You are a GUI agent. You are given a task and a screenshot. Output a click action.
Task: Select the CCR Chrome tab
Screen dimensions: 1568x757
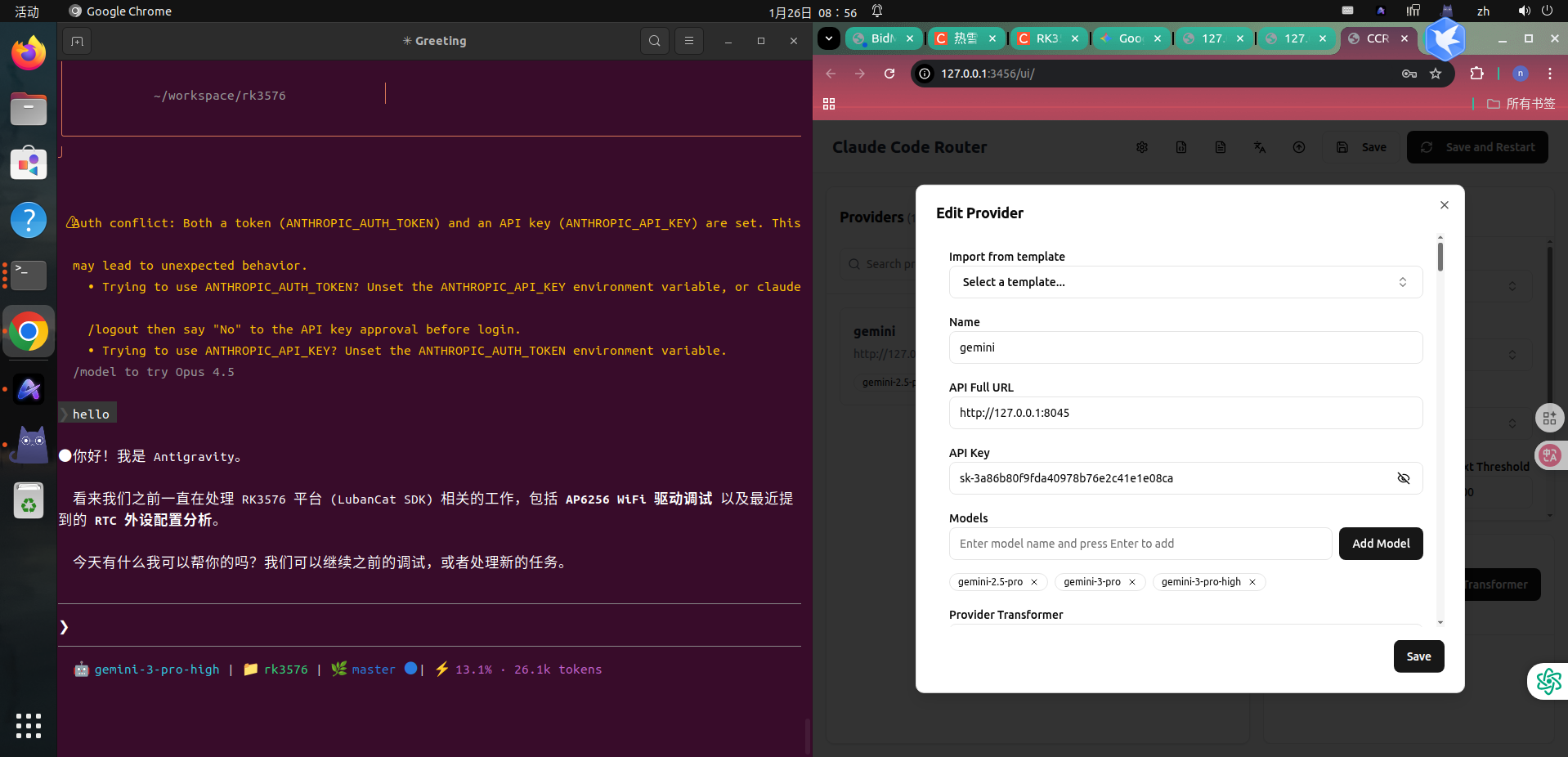[1377, 38]
